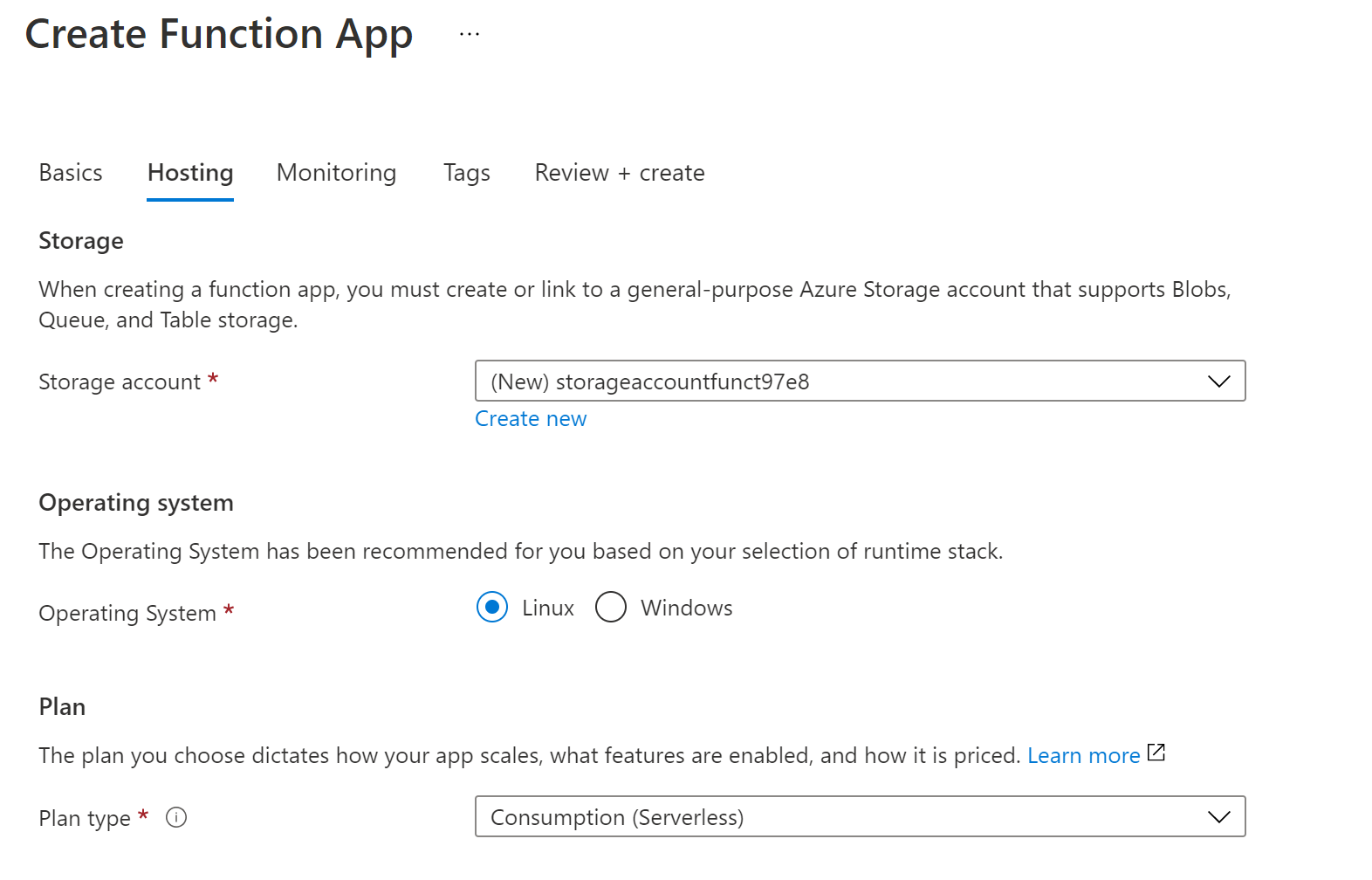Image resolution: width=1372 pixels, height=880 pixels.
Task: Switch to the Basics tab
Action: pos(71,173)
